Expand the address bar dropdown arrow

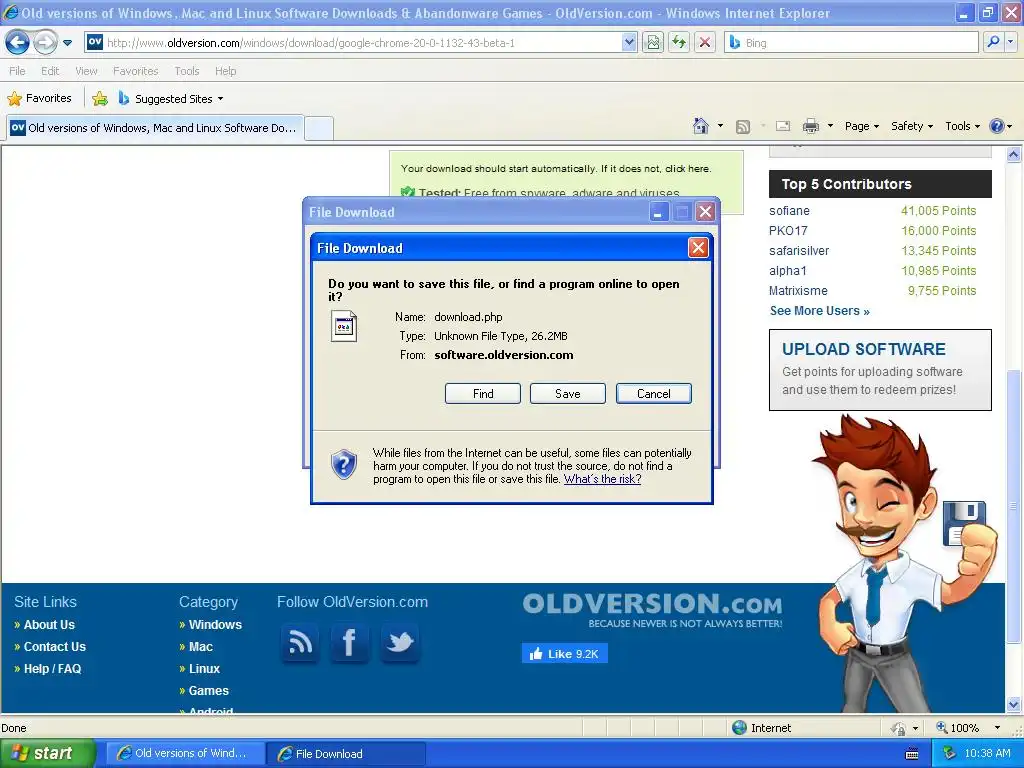629,43
